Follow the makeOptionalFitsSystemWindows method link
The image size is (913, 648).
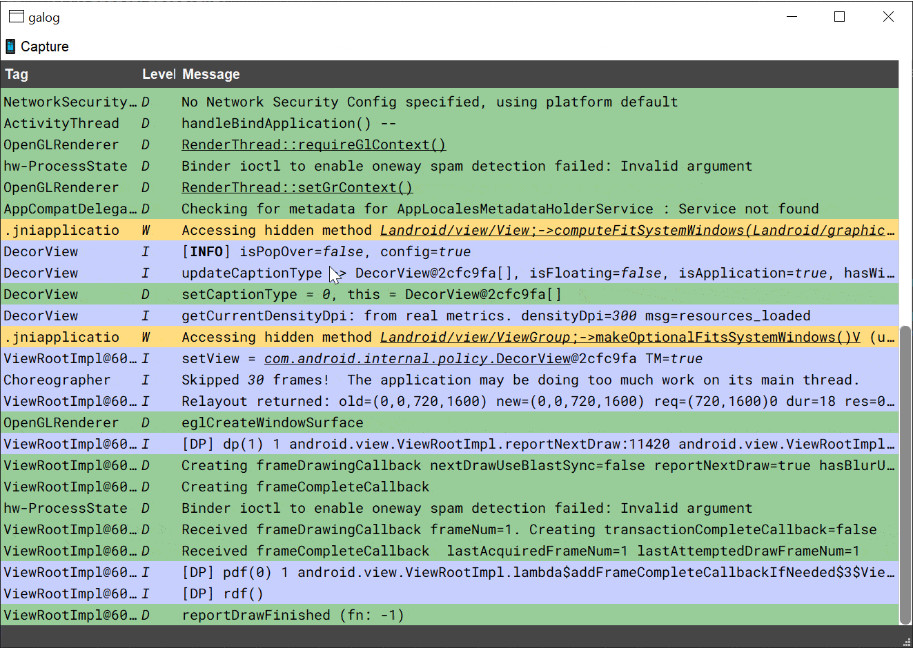tap(620, 337)
